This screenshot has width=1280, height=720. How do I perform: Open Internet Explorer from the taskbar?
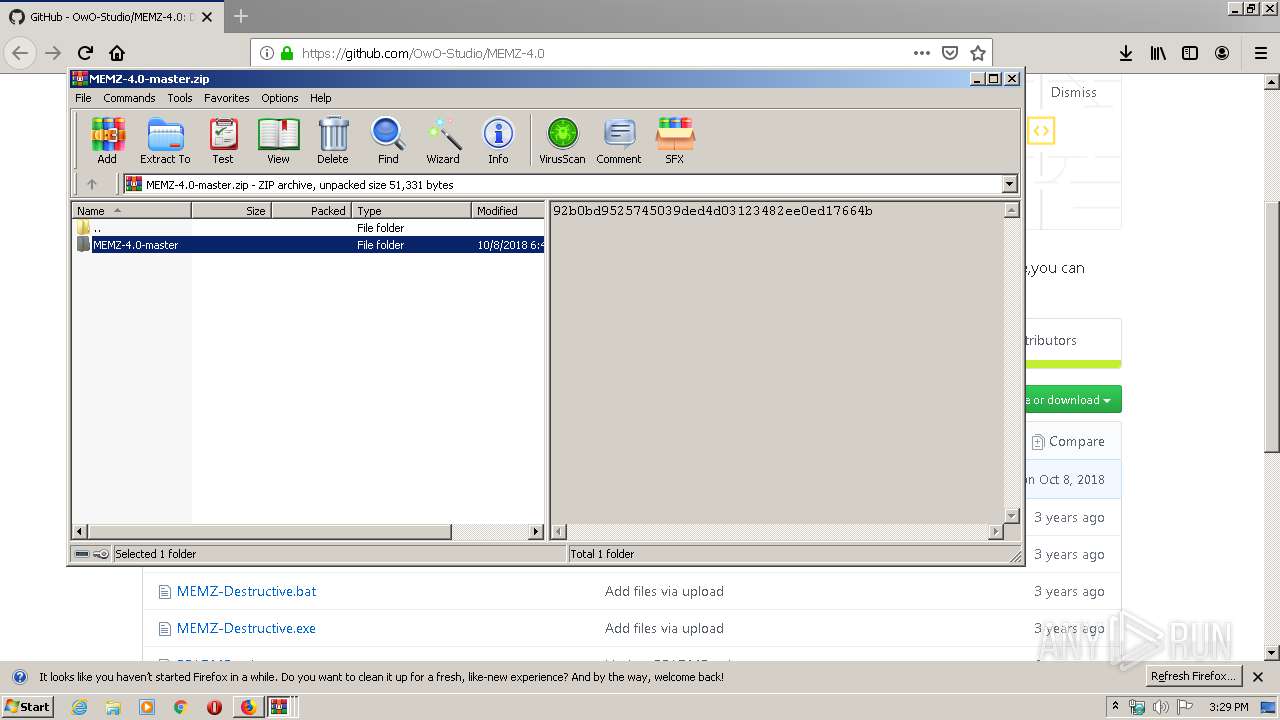tap(79, 707)
